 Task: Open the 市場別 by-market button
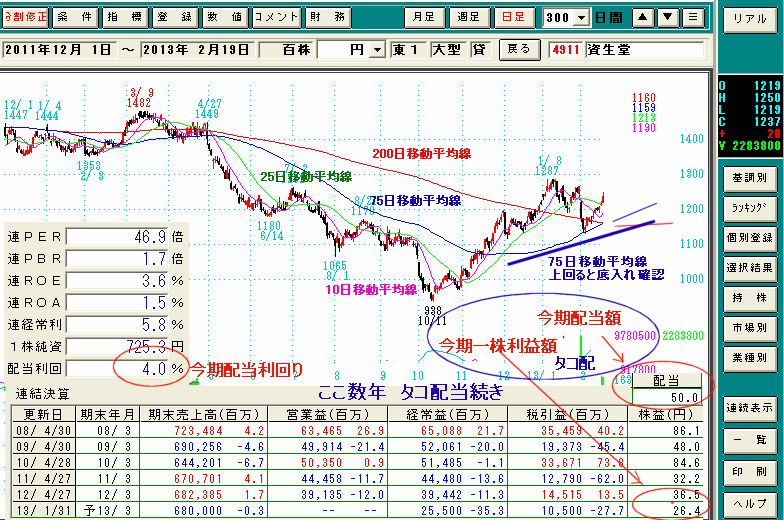point(750,328)
